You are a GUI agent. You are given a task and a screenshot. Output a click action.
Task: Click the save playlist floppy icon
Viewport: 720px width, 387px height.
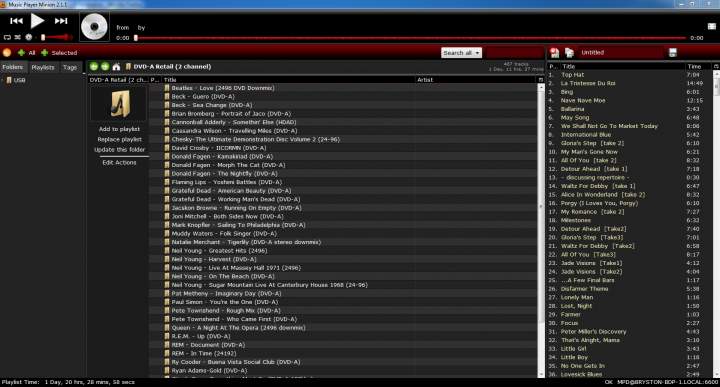coord(673,52)
